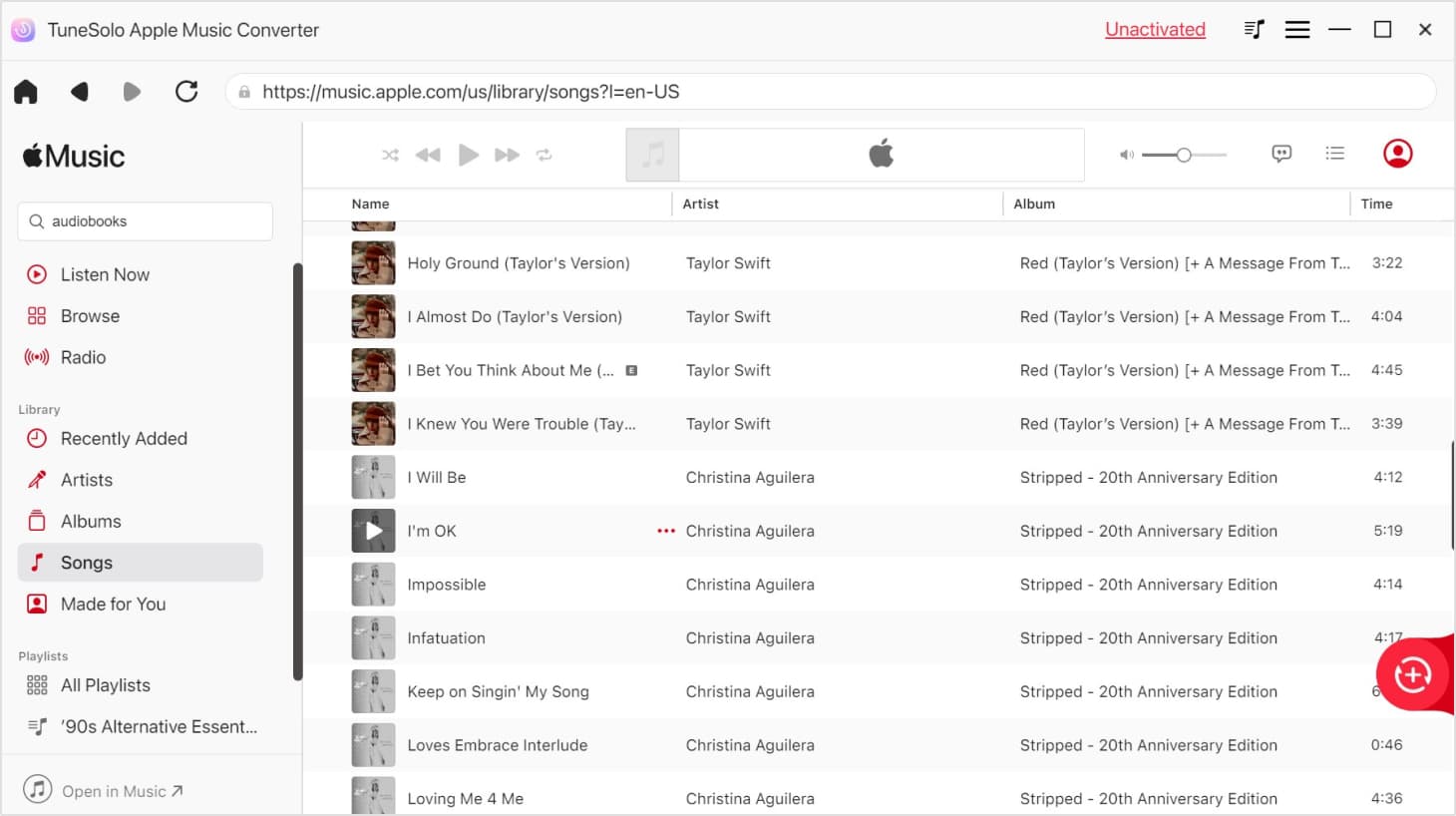Select song I Will Be
The height and width of the screenshot is (816, 1456).
coord(437,478)
